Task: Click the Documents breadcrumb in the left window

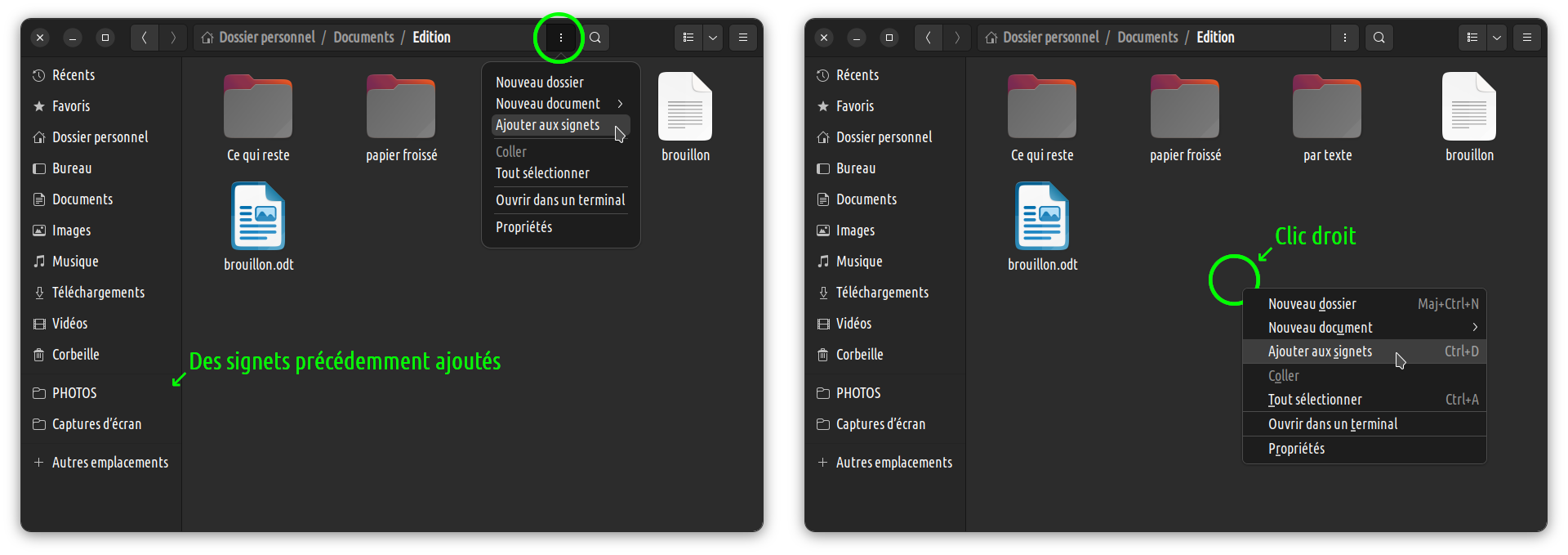Action: tap(363, 38)
